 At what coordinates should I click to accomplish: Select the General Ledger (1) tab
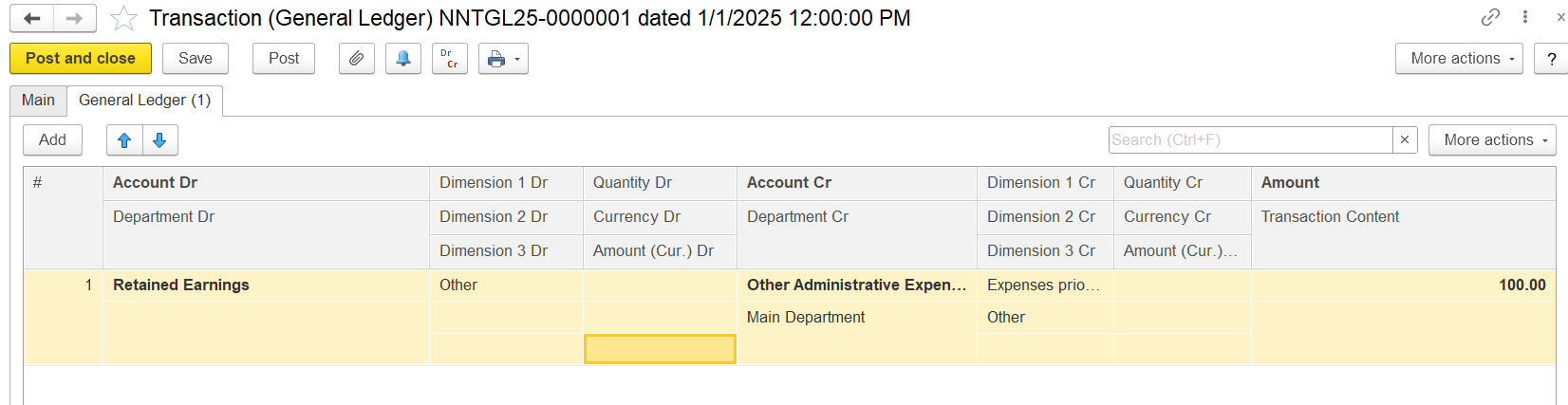click(144, 101)
